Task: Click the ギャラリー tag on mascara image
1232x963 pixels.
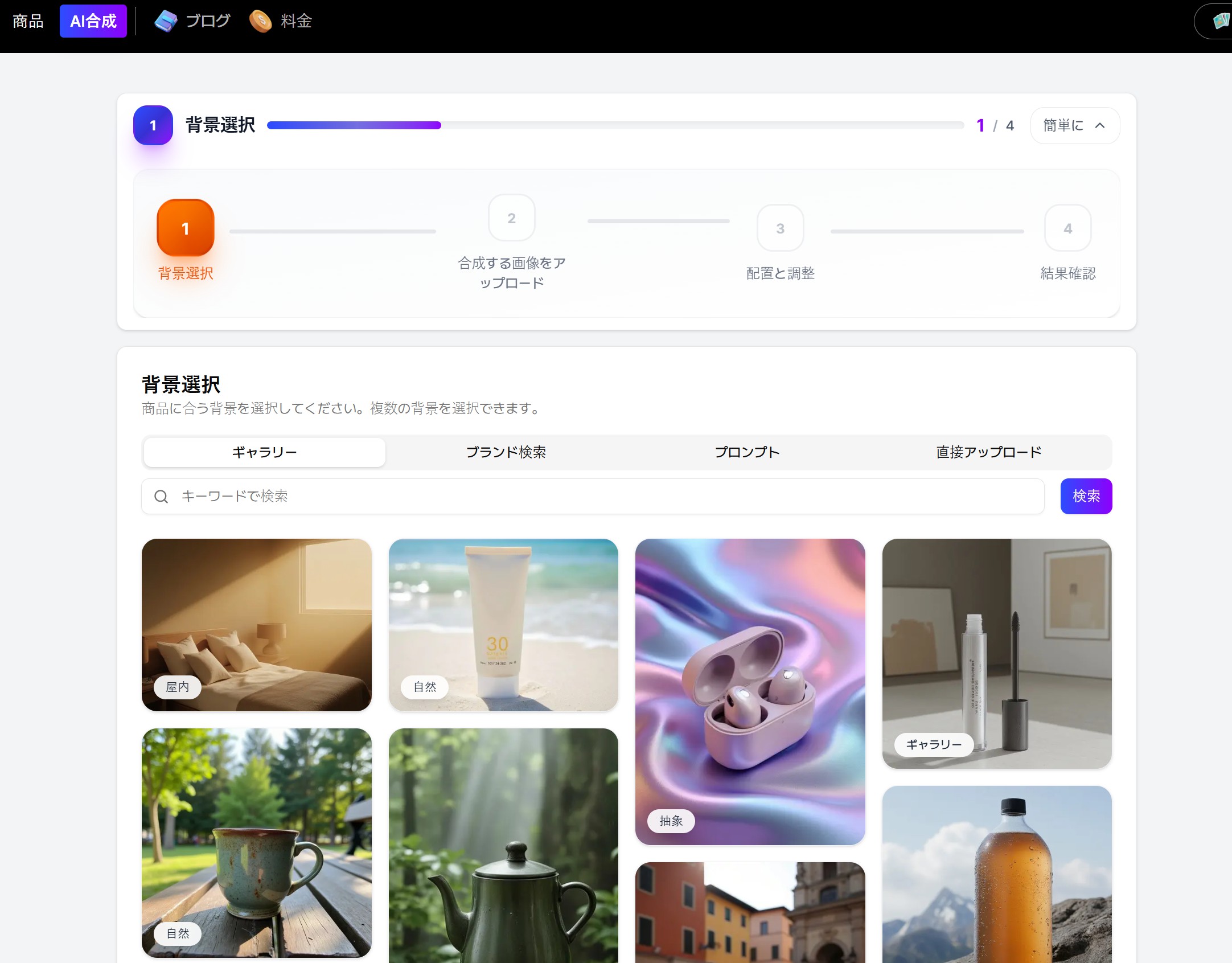Action: pos(934,744)
